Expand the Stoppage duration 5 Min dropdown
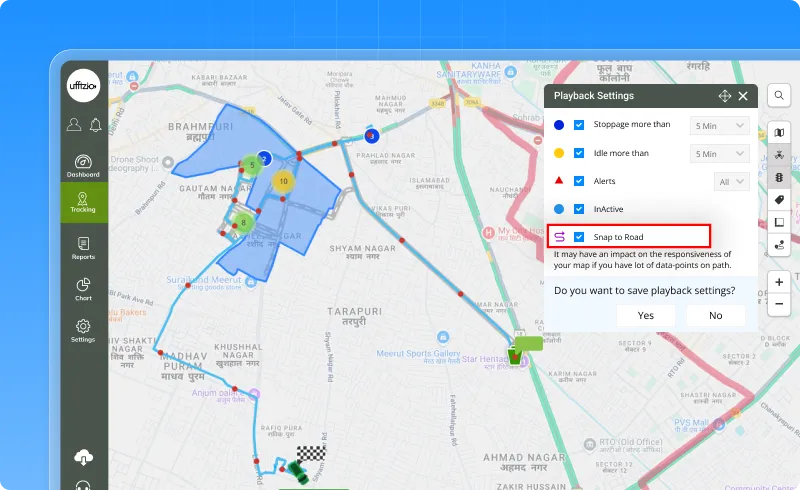800x490 pixels. click(720, 125)
